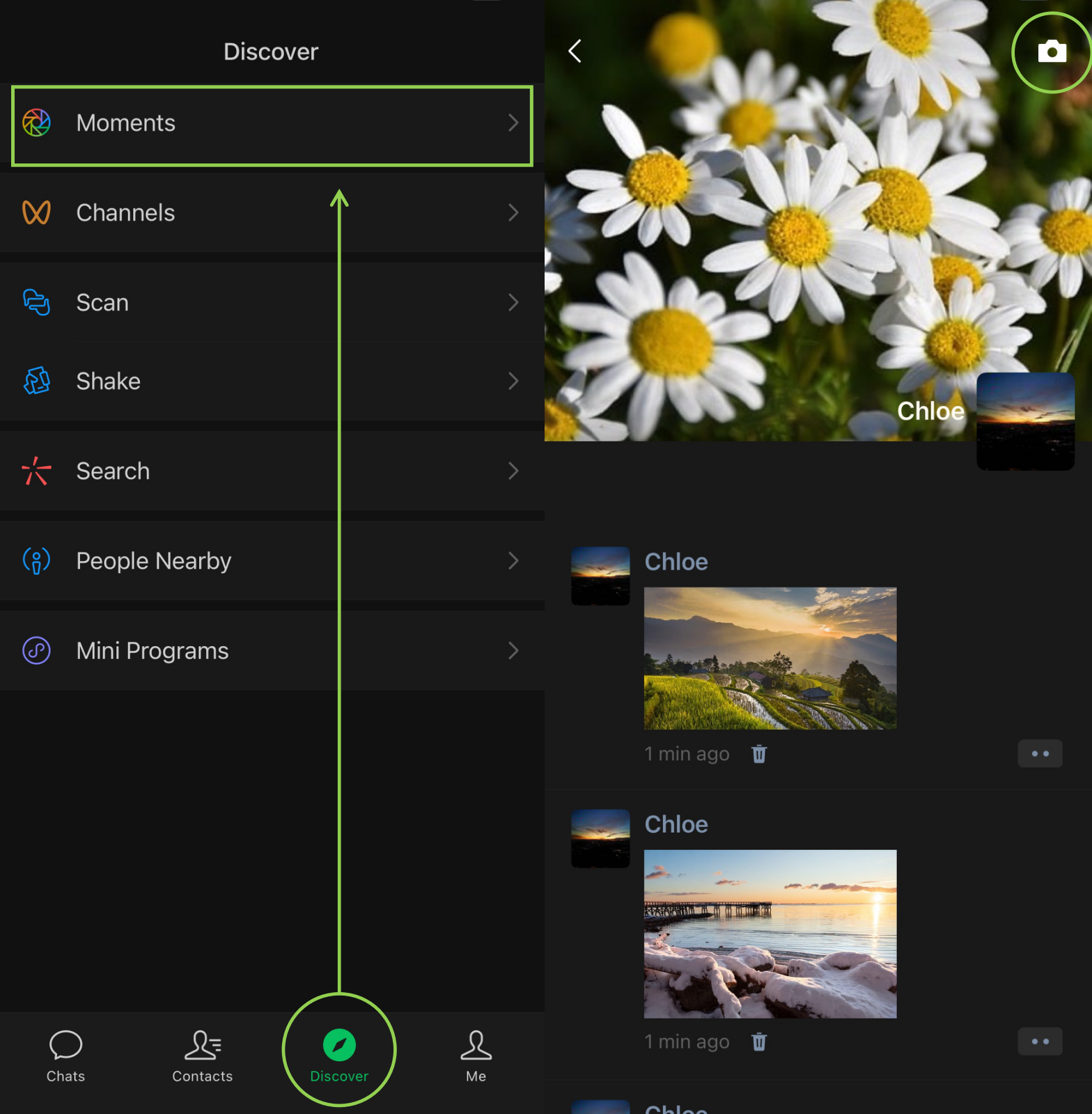Open the Scan icon entry
The width and height of the screenshot is (1092, 1114).
(x=36, y=302)
